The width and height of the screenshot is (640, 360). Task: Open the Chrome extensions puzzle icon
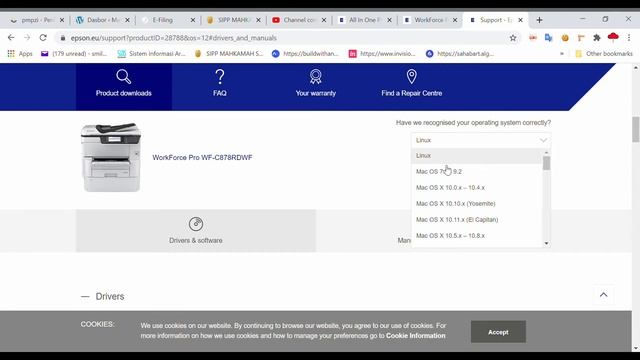(x=597, y=38)
